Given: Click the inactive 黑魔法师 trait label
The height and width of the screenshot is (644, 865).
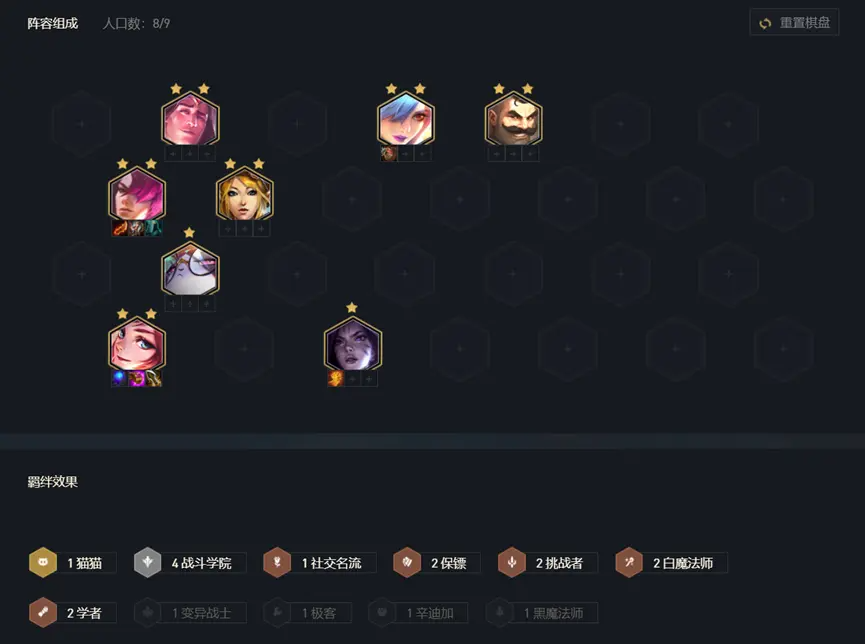Looking at the screenshot, I should point(553,613).
